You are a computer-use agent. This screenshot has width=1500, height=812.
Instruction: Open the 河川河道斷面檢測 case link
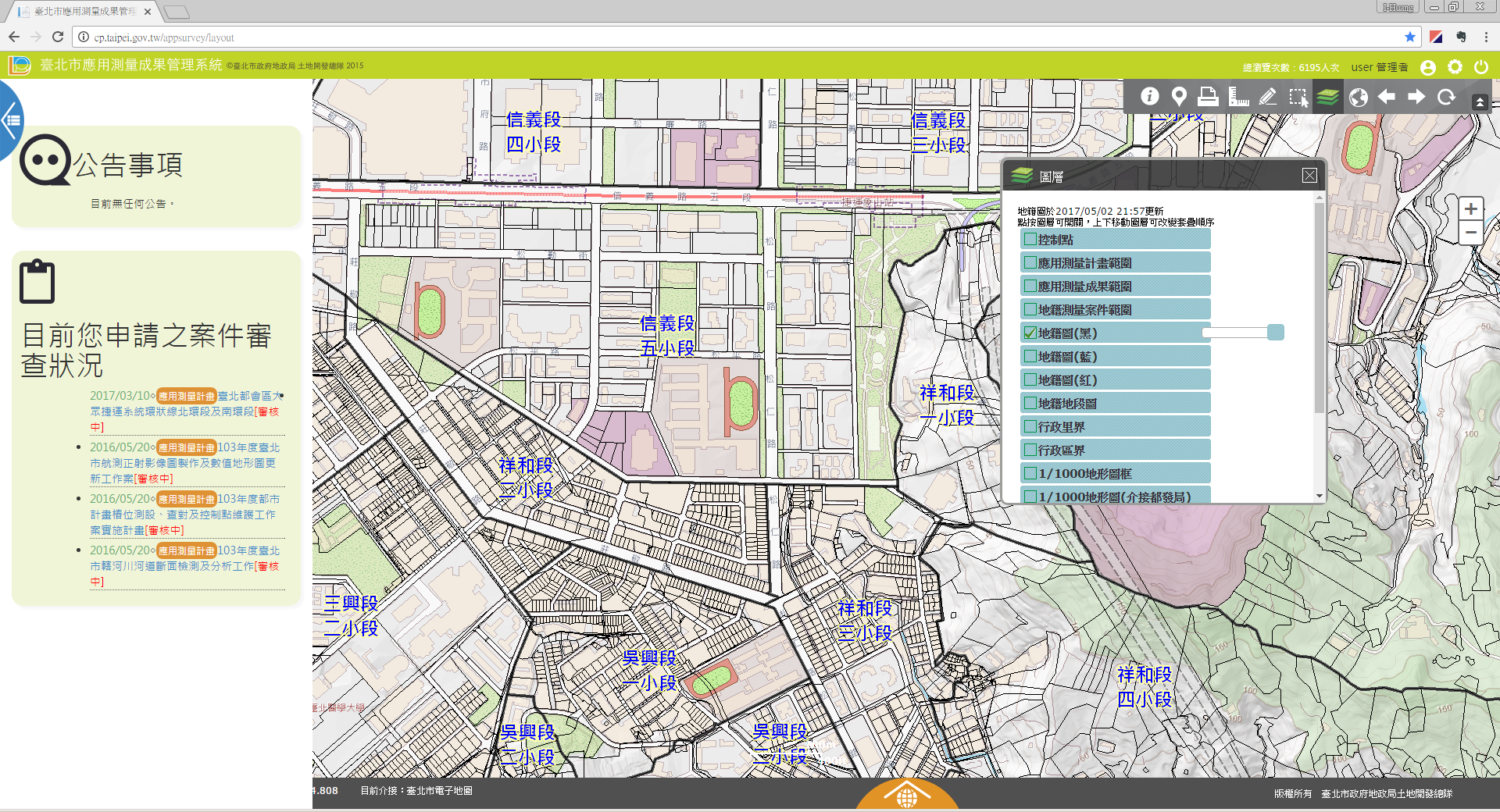[184, 566]
